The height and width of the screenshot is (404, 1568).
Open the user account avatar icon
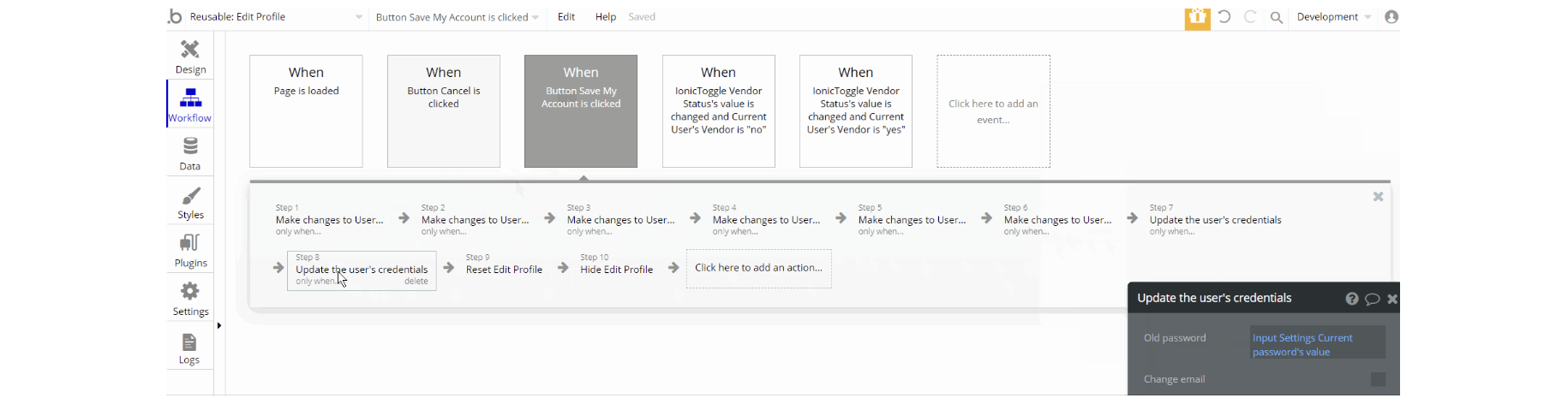point(1391,17)
